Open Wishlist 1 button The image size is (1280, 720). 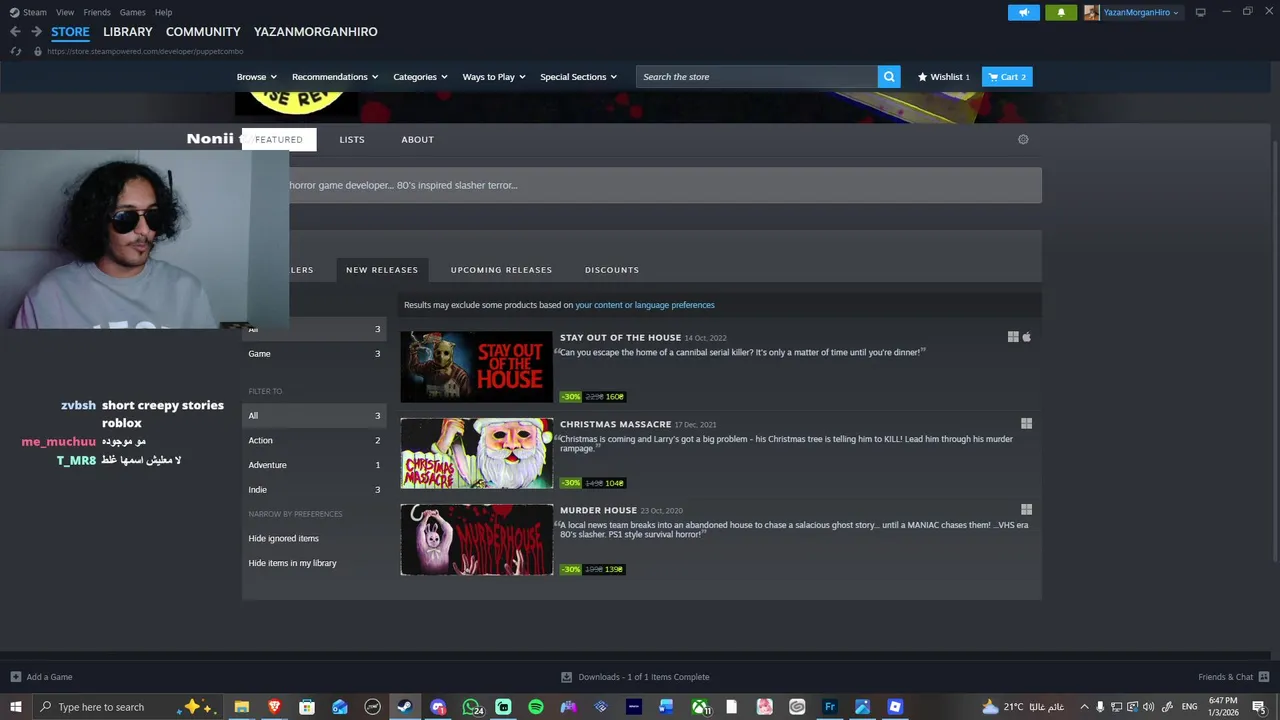[x=944, y=77]
